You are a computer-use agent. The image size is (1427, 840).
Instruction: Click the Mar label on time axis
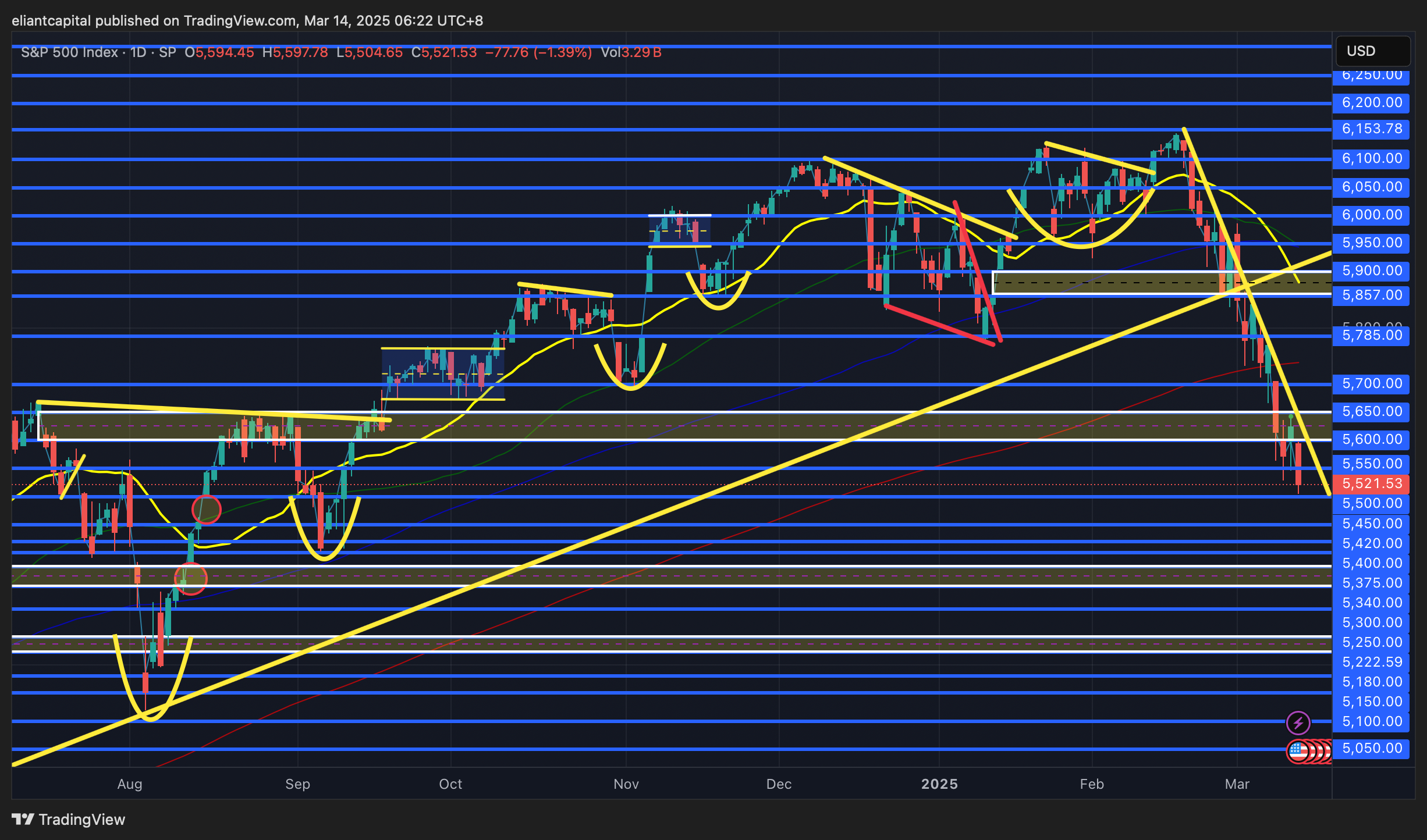[x=1237, y=784]
